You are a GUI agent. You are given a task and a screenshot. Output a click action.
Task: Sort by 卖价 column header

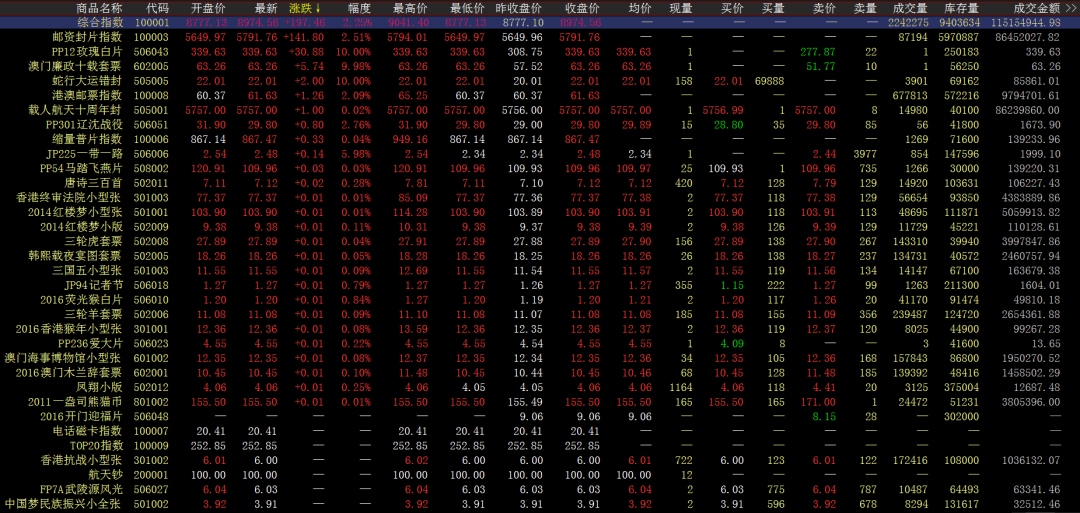[x=824, y=8]
